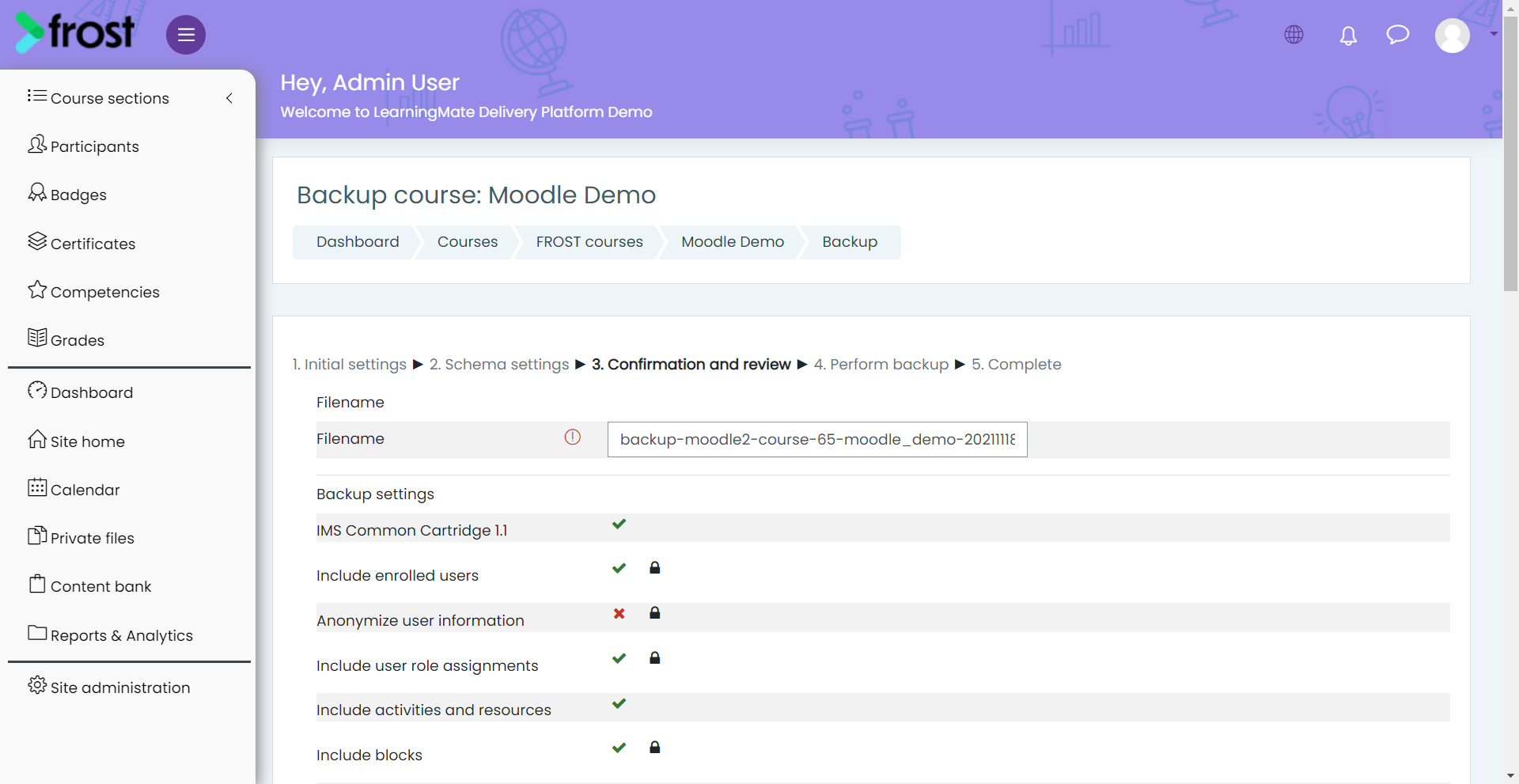The width and height of the screenshot is (1519, 784).
Task: Click the hamburger menu button
Action: tap(186, 35)
